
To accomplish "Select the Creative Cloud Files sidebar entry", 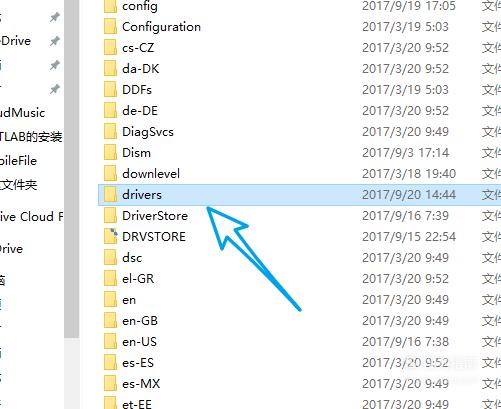I will [x=31, y=217].
